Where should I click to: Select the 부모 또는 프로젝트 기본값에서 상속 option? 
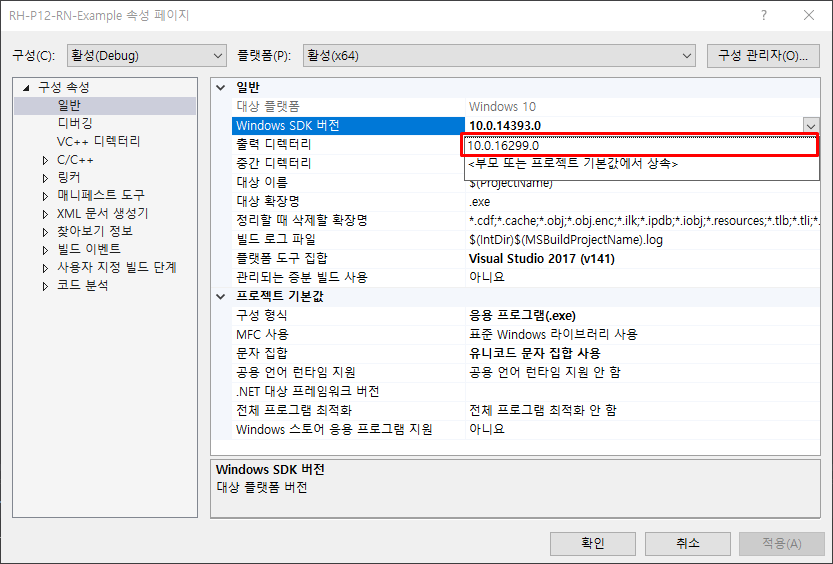[640, 163]
